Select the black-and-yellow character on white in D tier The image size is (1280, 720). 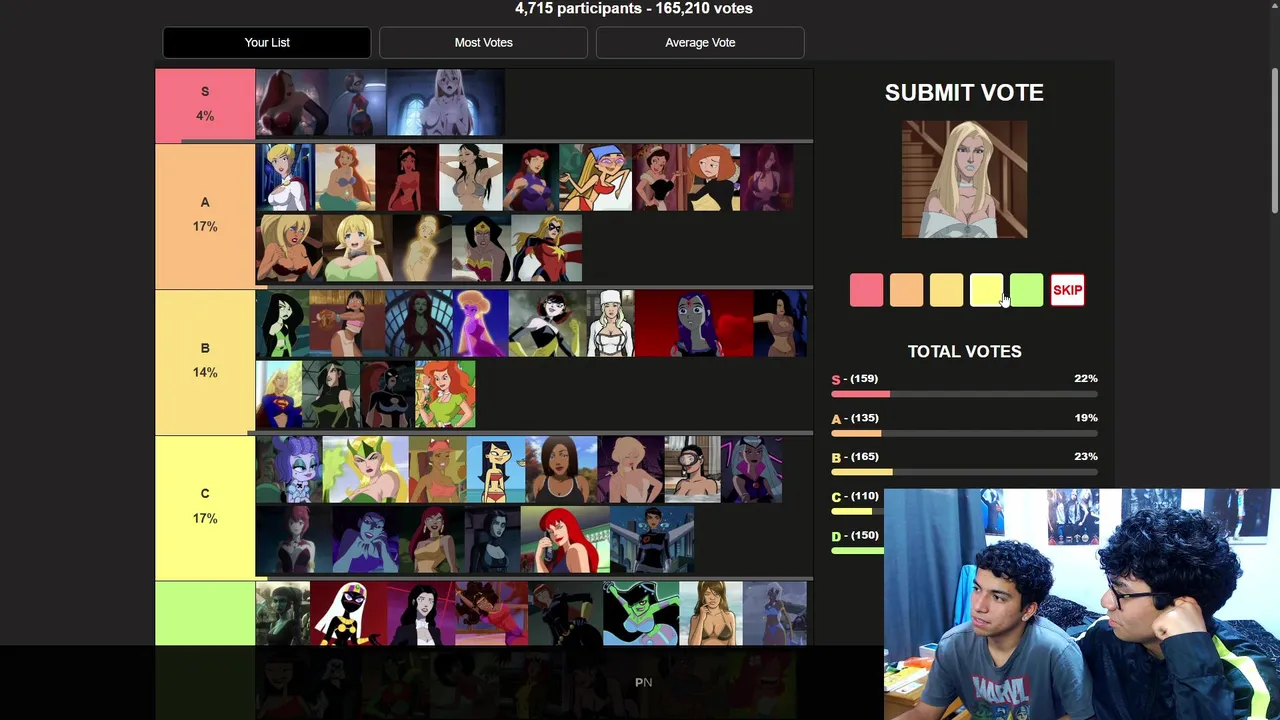point(347,615)
